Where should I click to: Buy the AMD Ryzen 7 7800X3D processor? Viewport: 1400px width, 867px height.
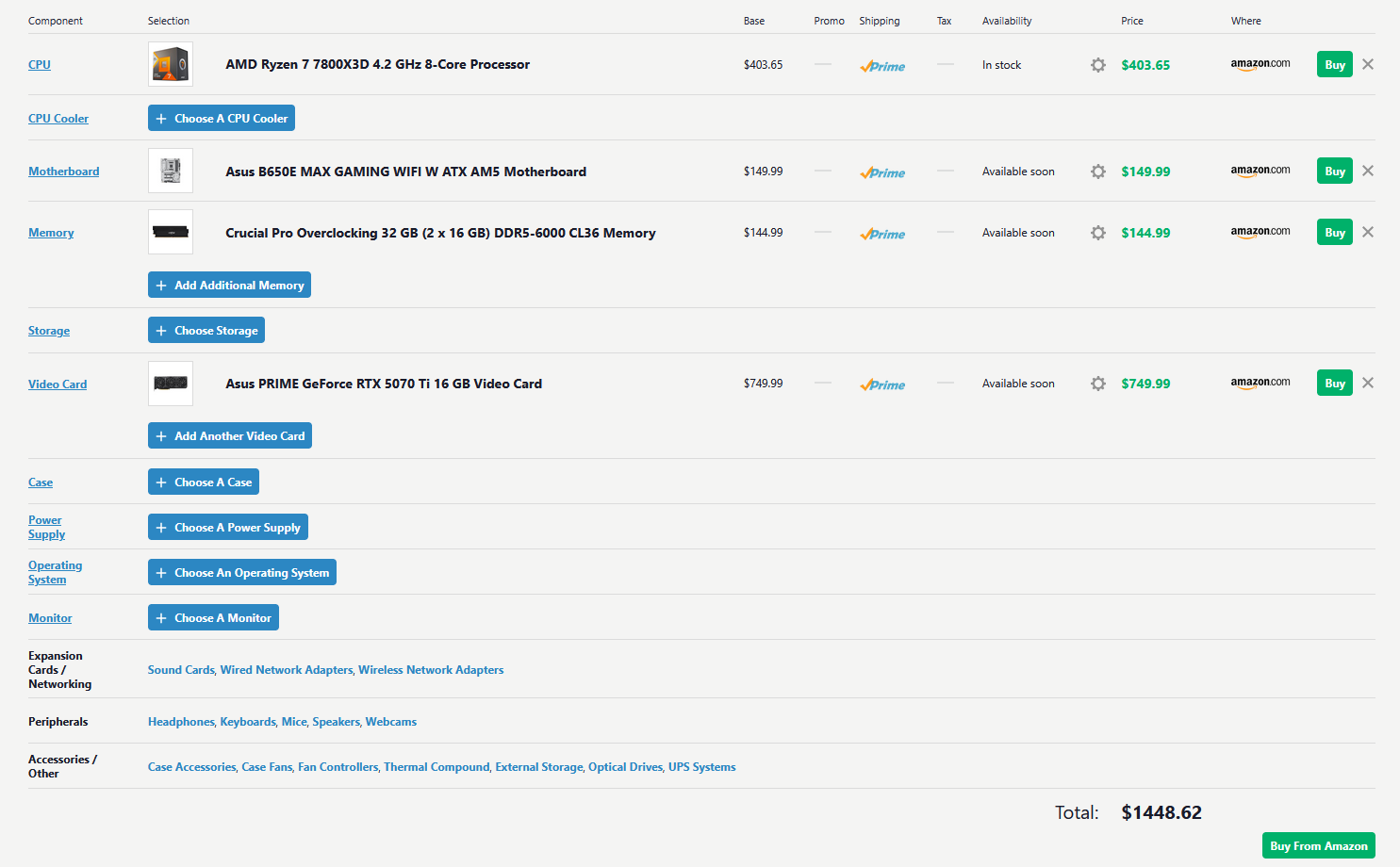(1335, 64)
